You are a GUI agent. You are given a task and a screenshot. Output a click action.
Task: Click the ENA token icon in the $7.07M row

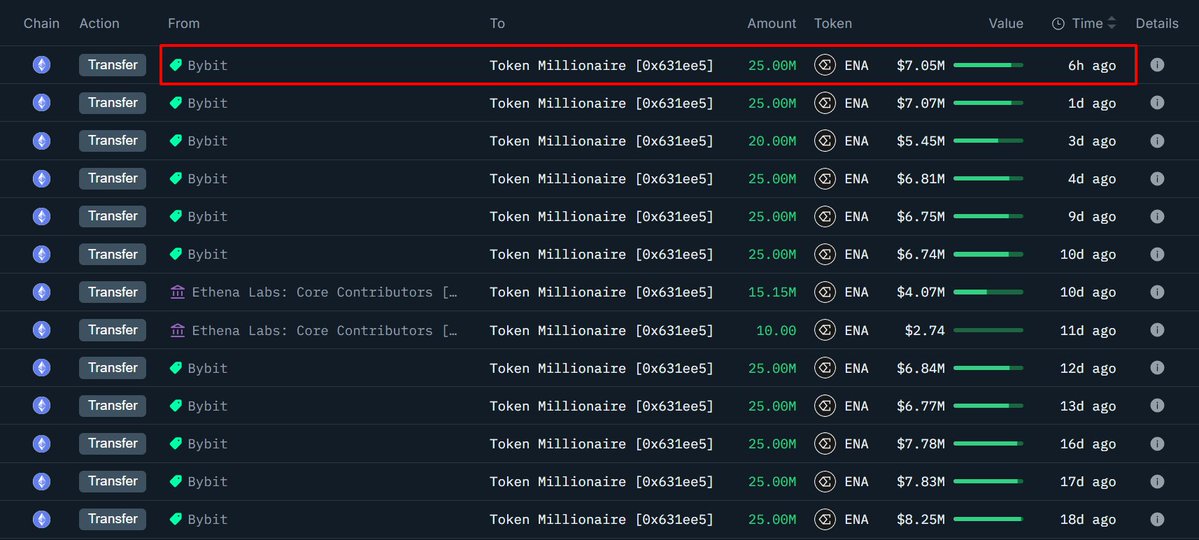[825, 103]
